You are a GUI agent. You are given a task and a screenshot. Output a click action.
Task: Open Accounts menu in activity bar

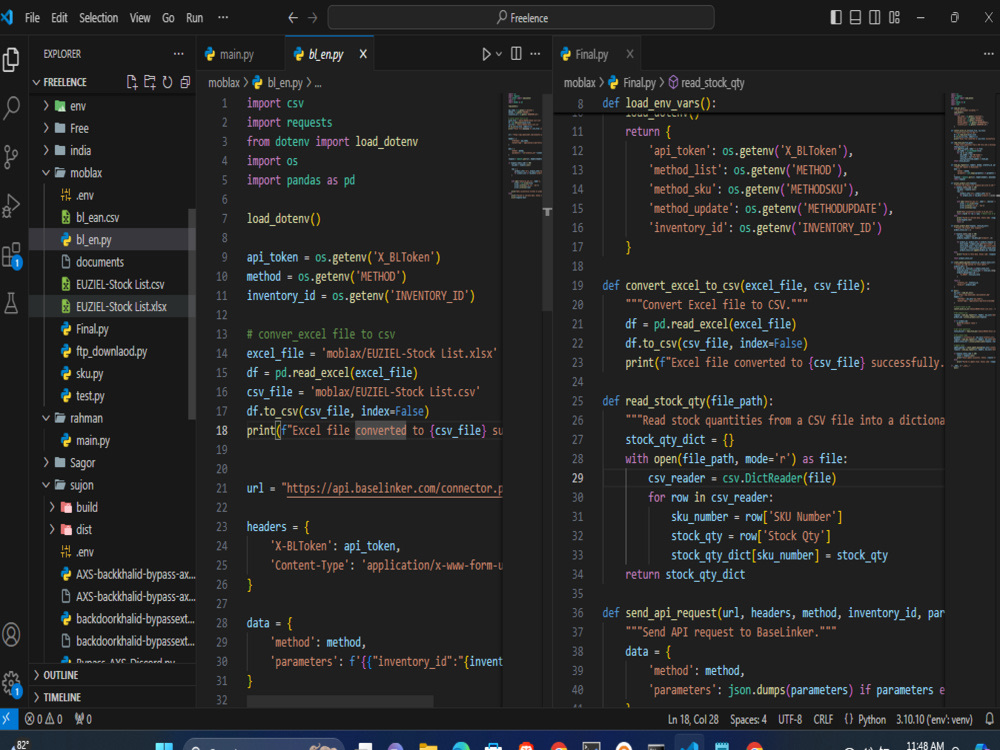coord(11,635)
